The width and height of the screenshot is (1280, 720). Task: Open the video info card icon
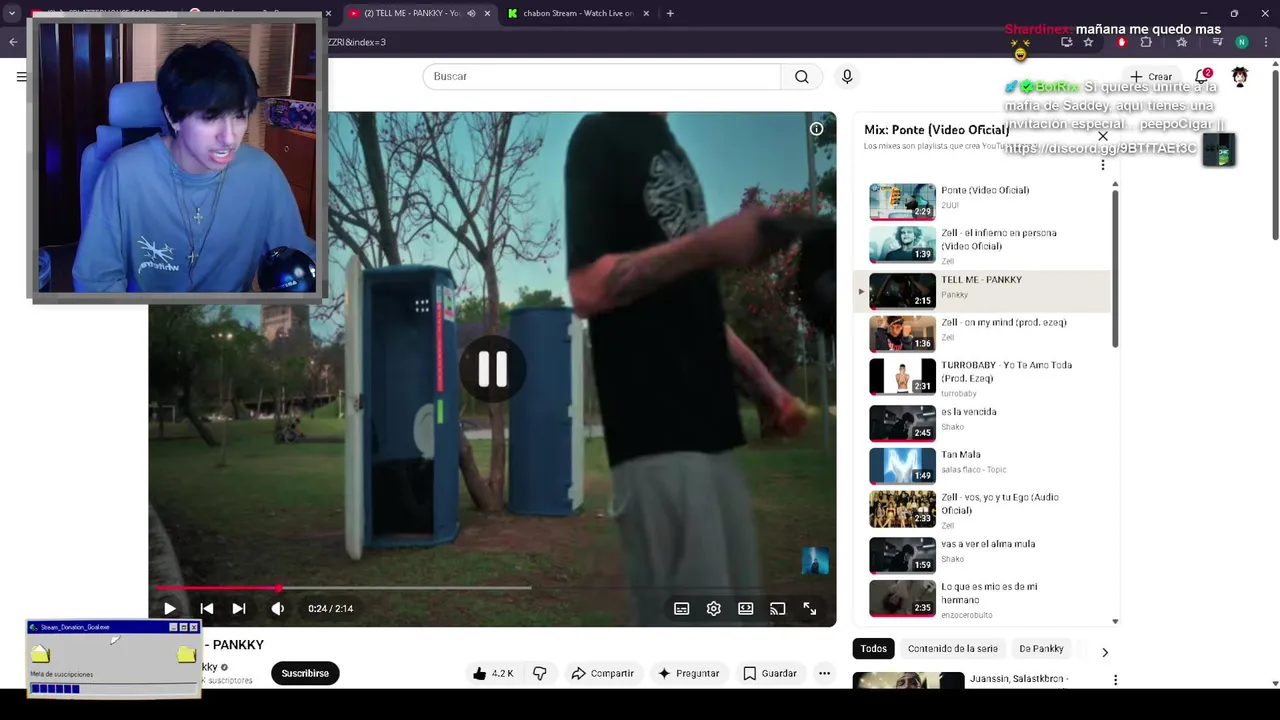[x=816, y=129]
